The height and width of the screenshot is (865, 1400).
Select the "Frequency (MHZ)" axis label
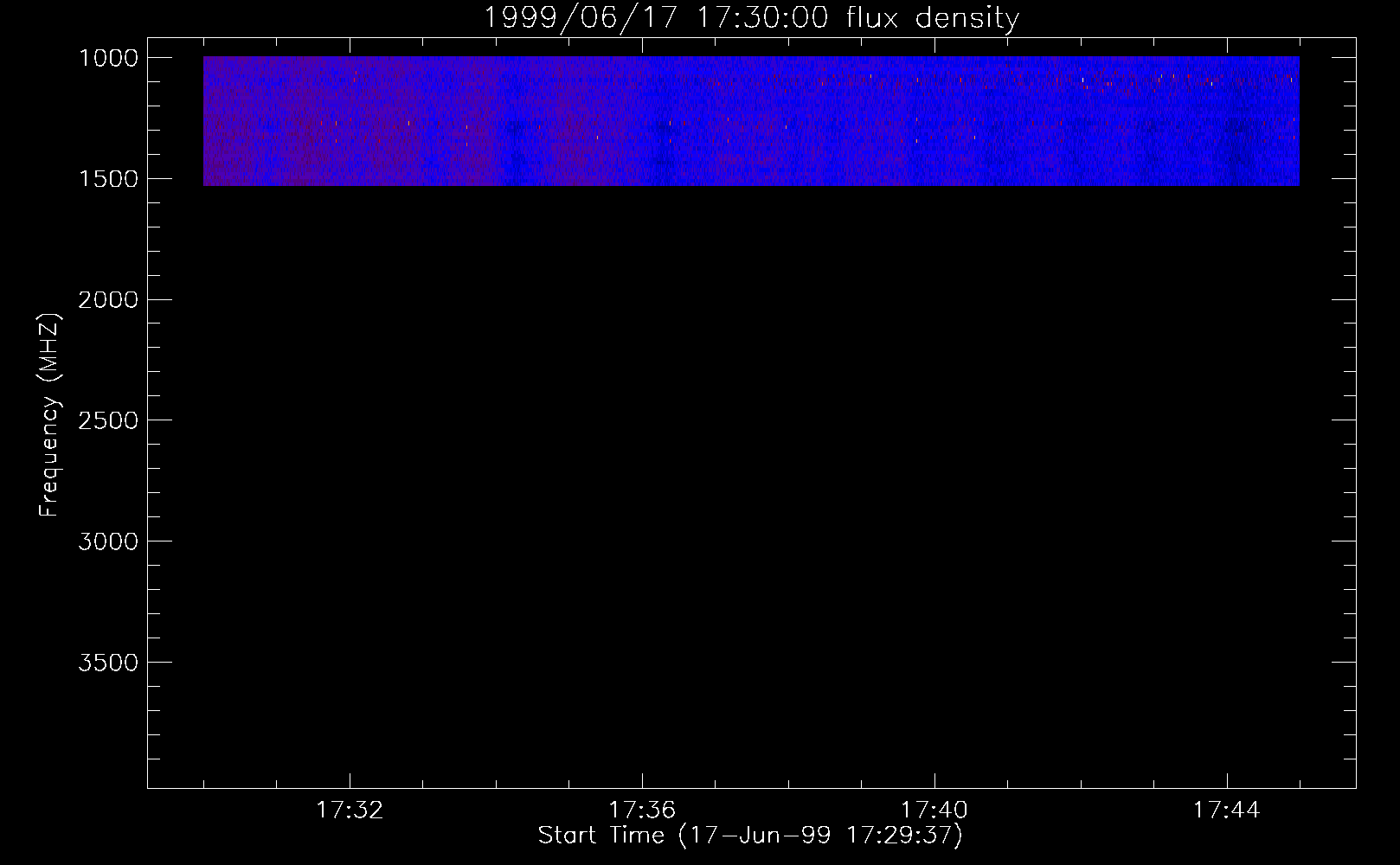49,415
